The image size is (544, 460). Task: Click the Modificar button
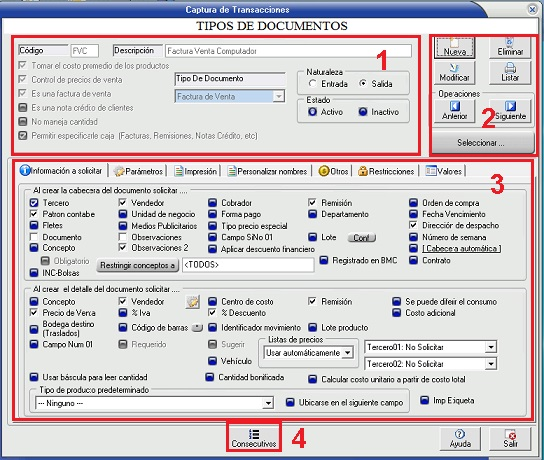(454, 73)
